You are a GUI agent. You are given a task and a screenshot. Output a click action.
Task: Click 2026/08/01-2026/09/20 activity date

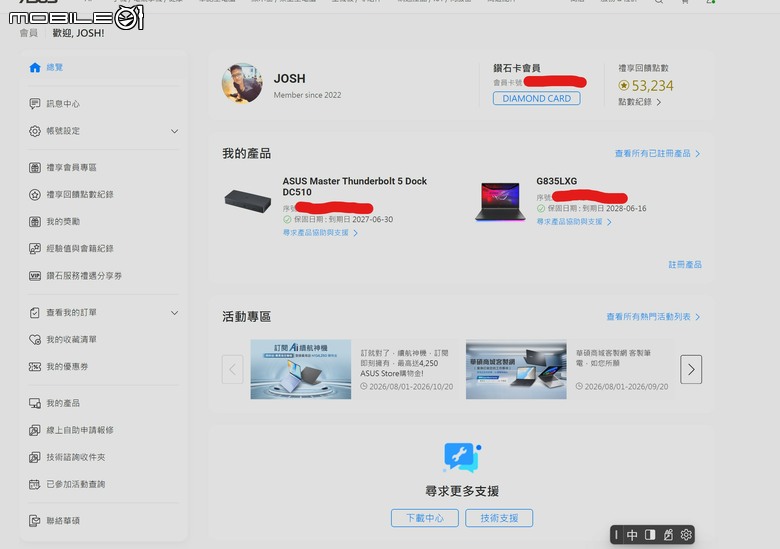coord(626,387)
